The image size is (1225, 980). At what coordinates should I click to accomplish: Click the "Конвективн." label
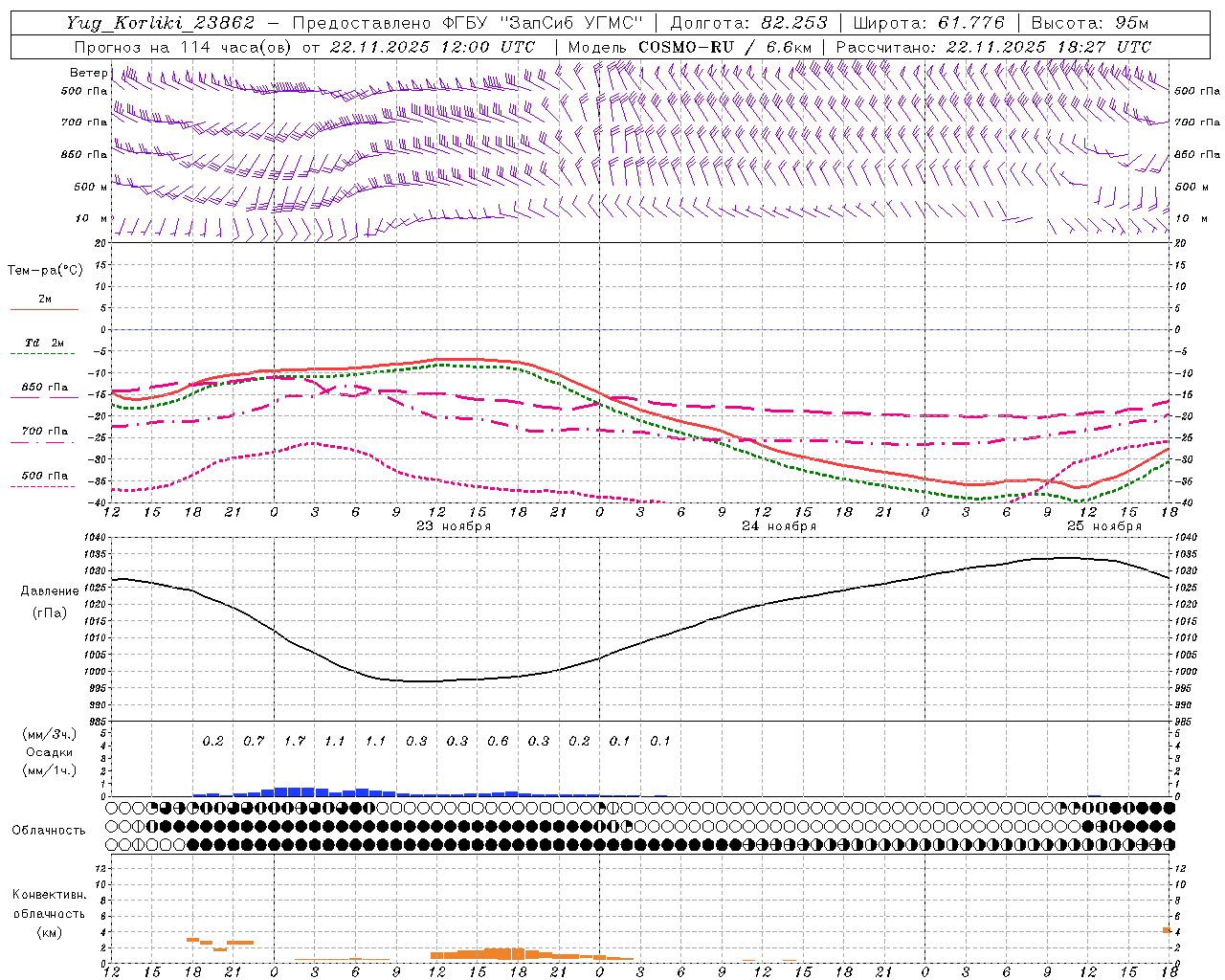pos(49,895)
